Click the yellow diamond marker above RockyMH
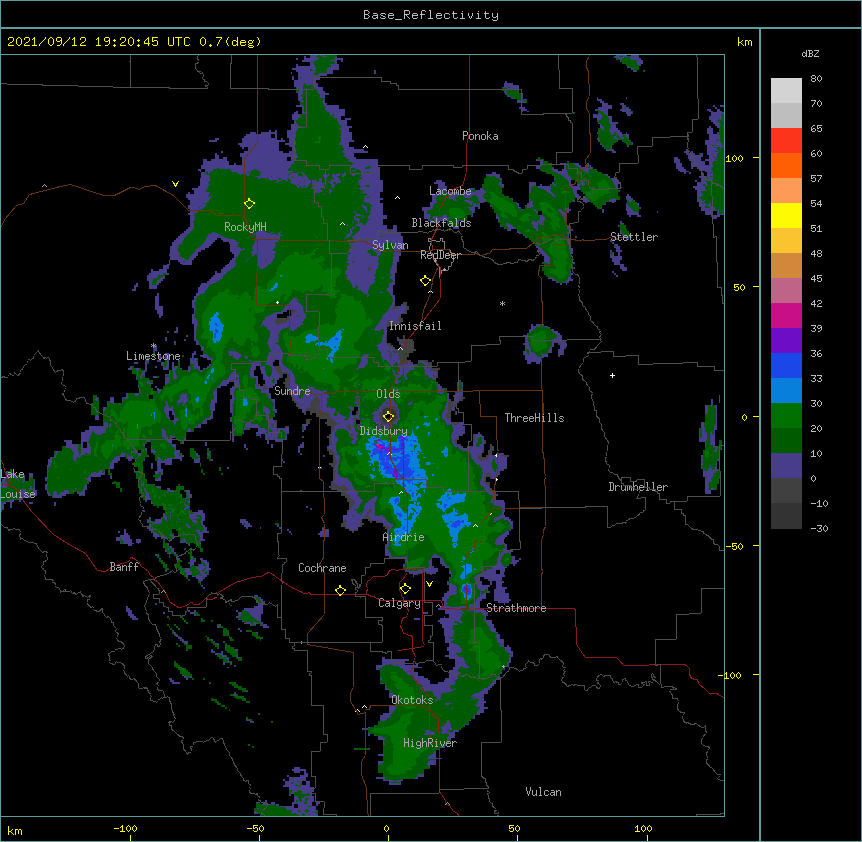The width and height of the screenshot is (862, 842). 250,204
